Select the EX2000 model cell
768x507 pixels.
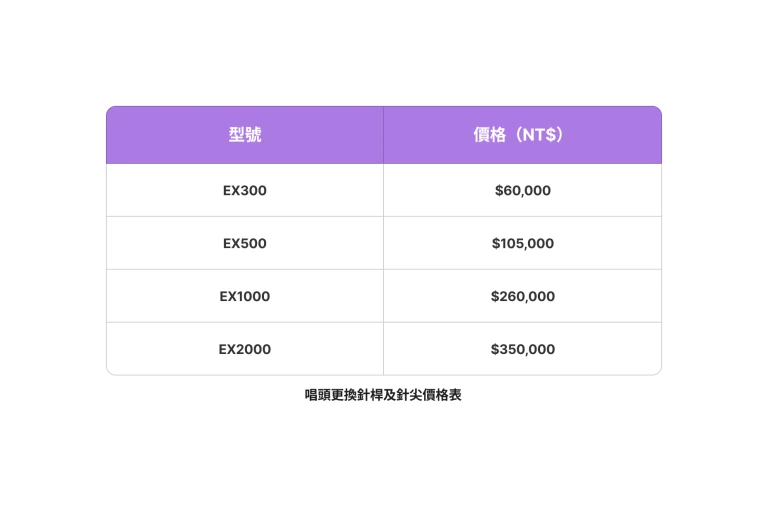coord(245,349)
